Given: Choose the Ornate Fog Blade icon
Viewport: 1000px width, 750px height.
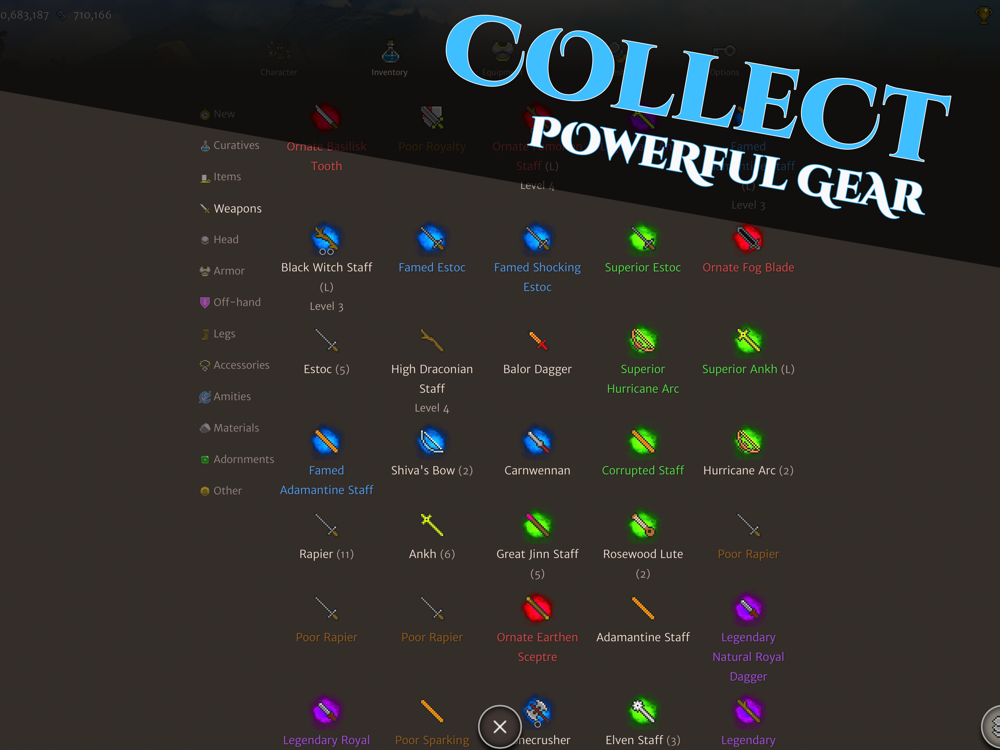Looking at the screenshot, I should [748, 239].
